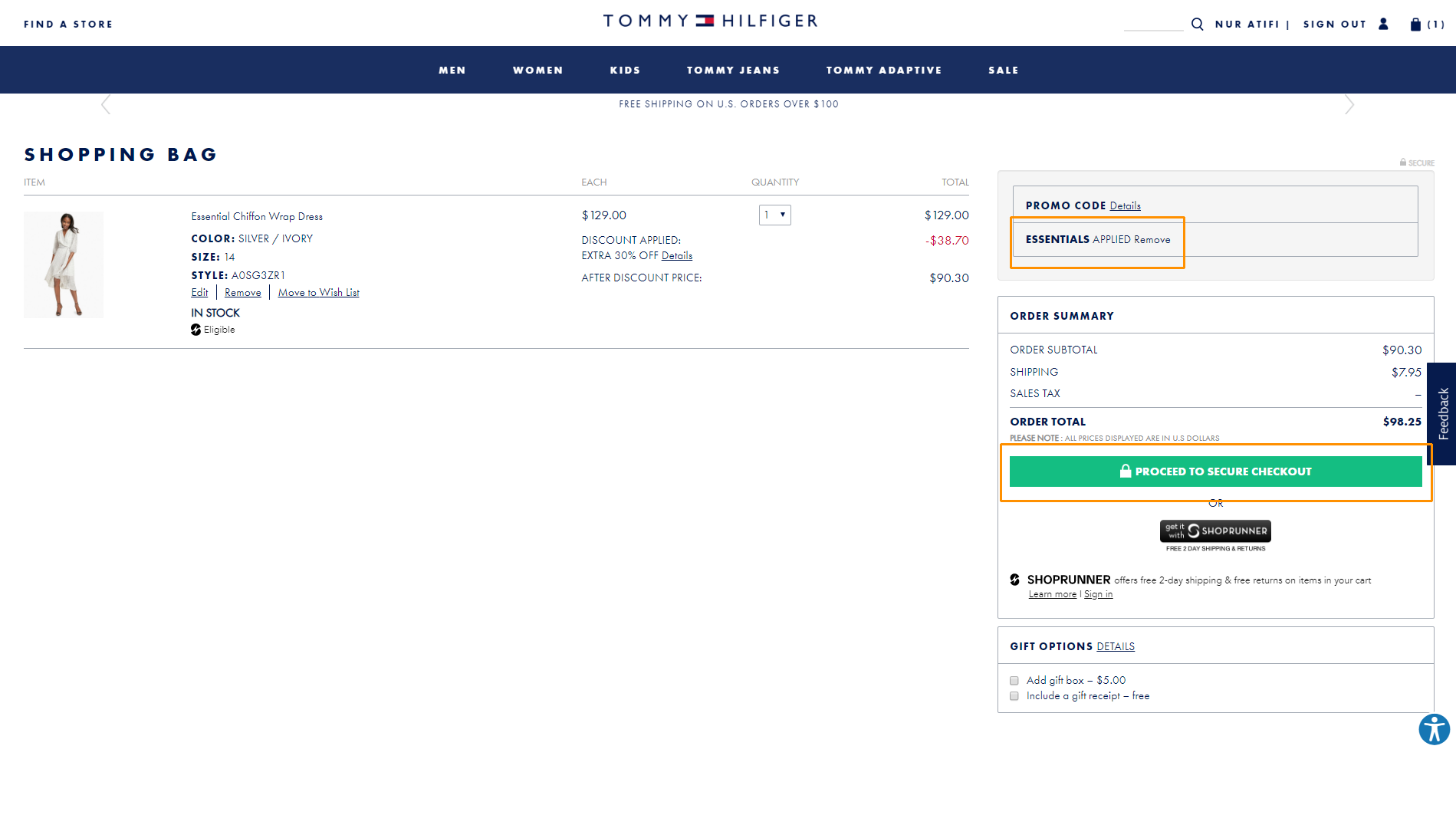1456x828 pixels.
Task: Click the Tommy Hilfiger logo
Action: (x=710, y=21)
